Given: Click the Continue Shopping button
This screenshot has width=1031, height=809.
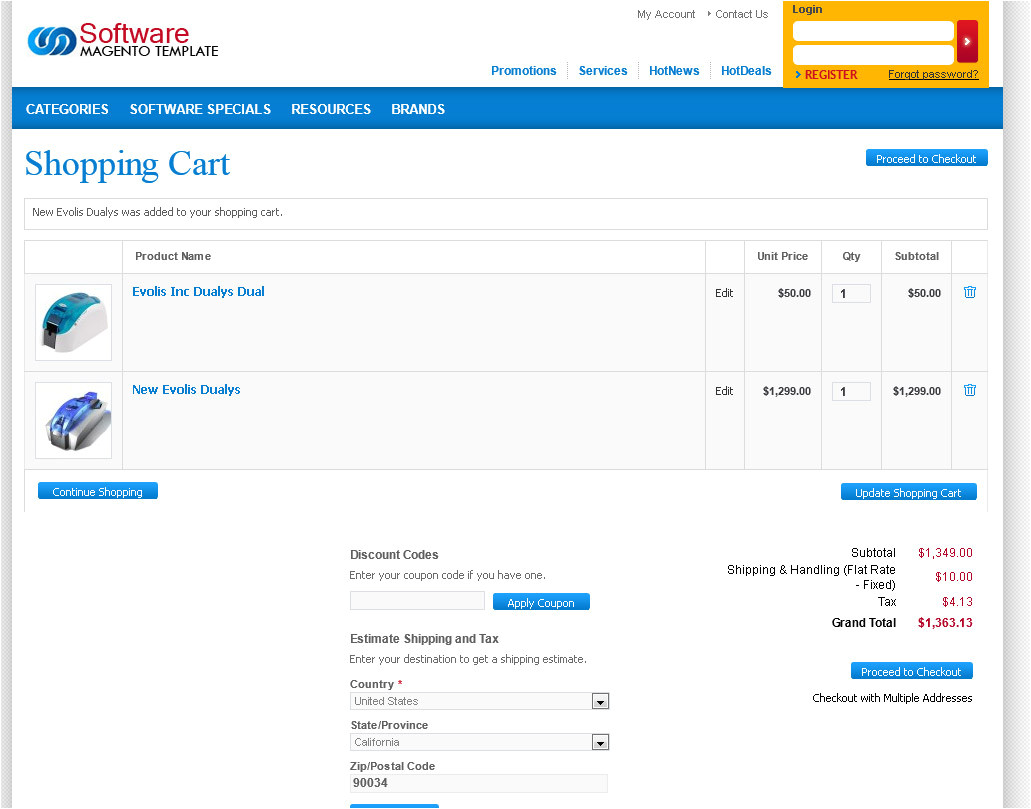Looking at the screenshot, I should [x=98, y=491].
